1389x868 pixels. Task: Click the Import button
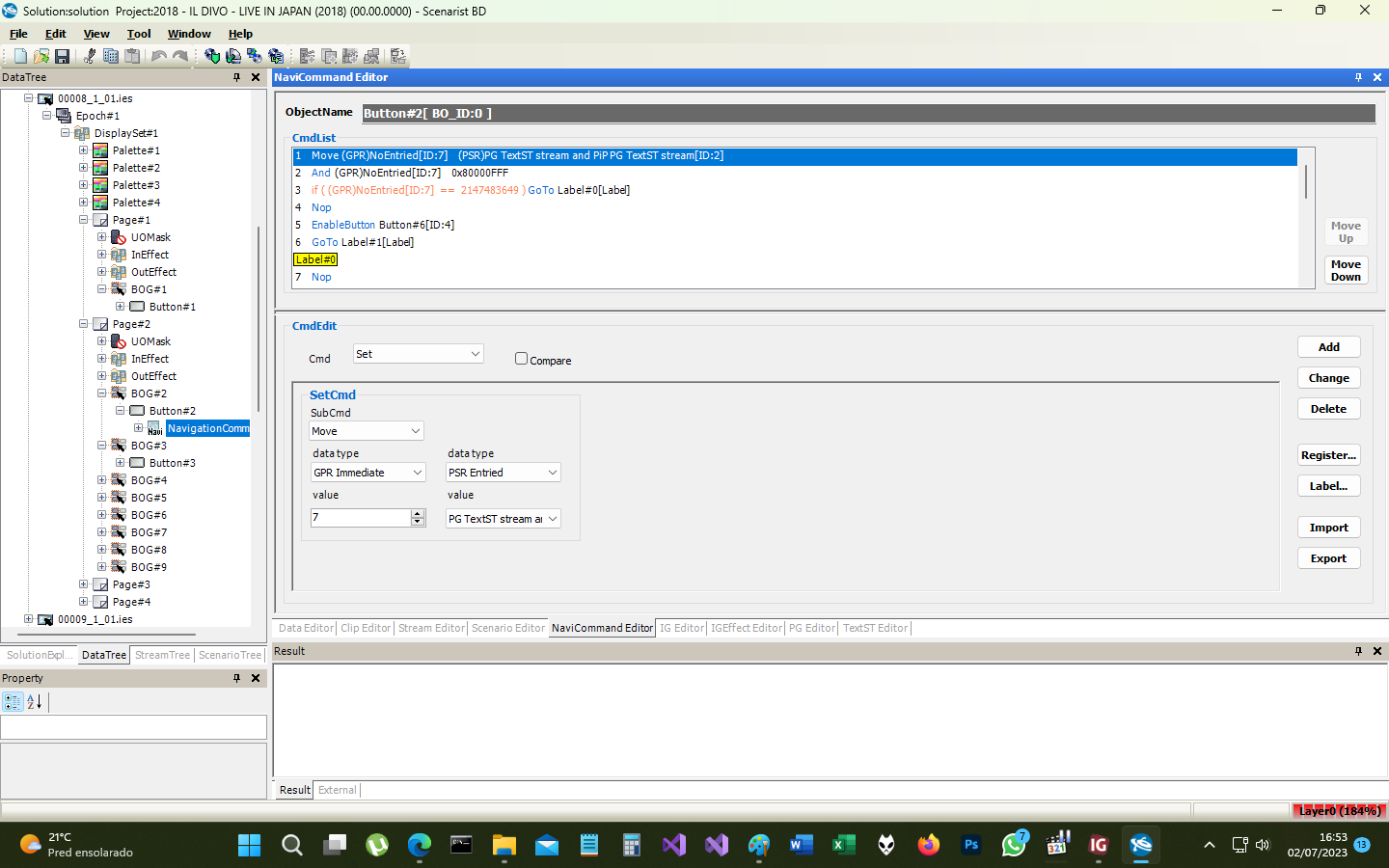1329,528
